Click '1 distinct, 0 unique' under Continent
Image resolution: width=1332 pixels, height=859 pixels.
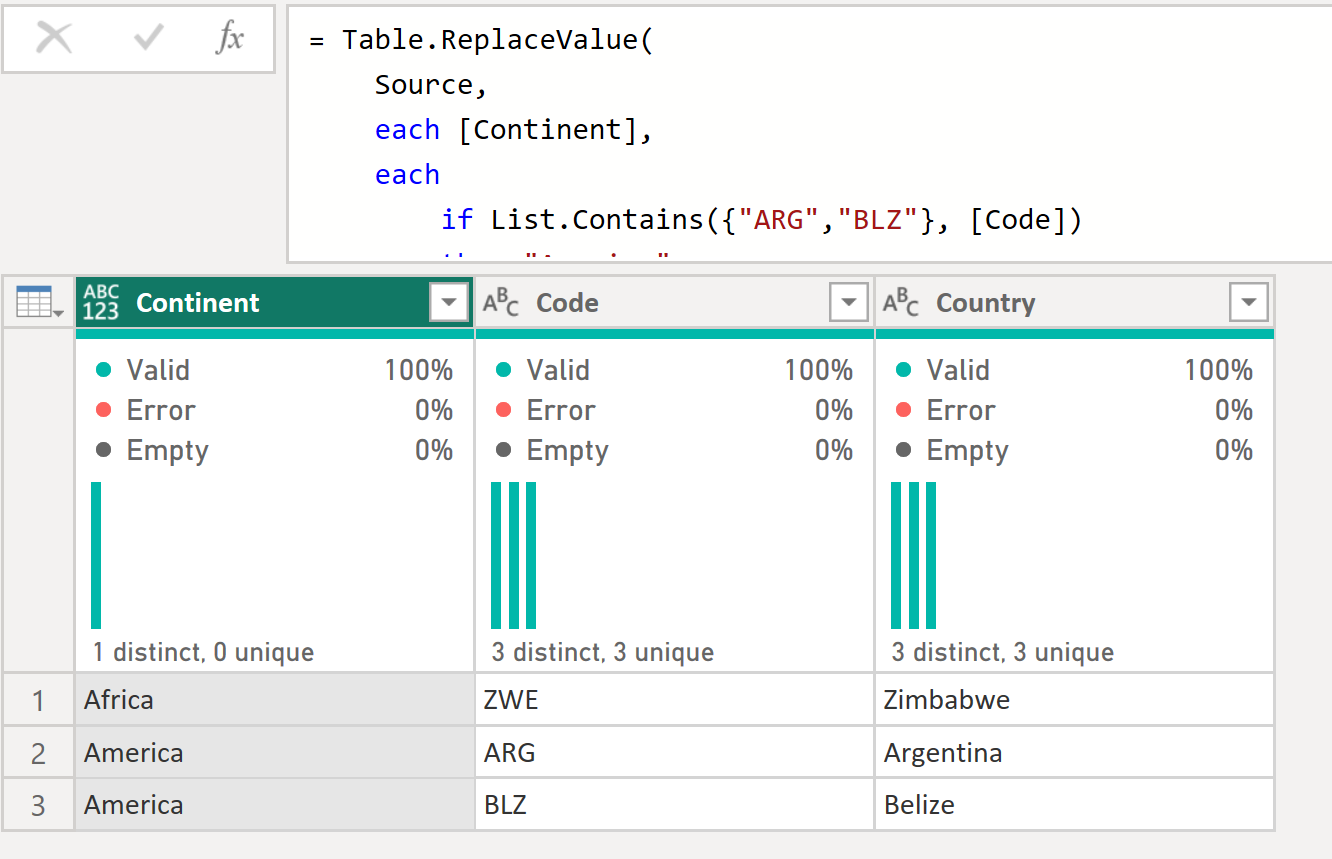coord(204,653)
